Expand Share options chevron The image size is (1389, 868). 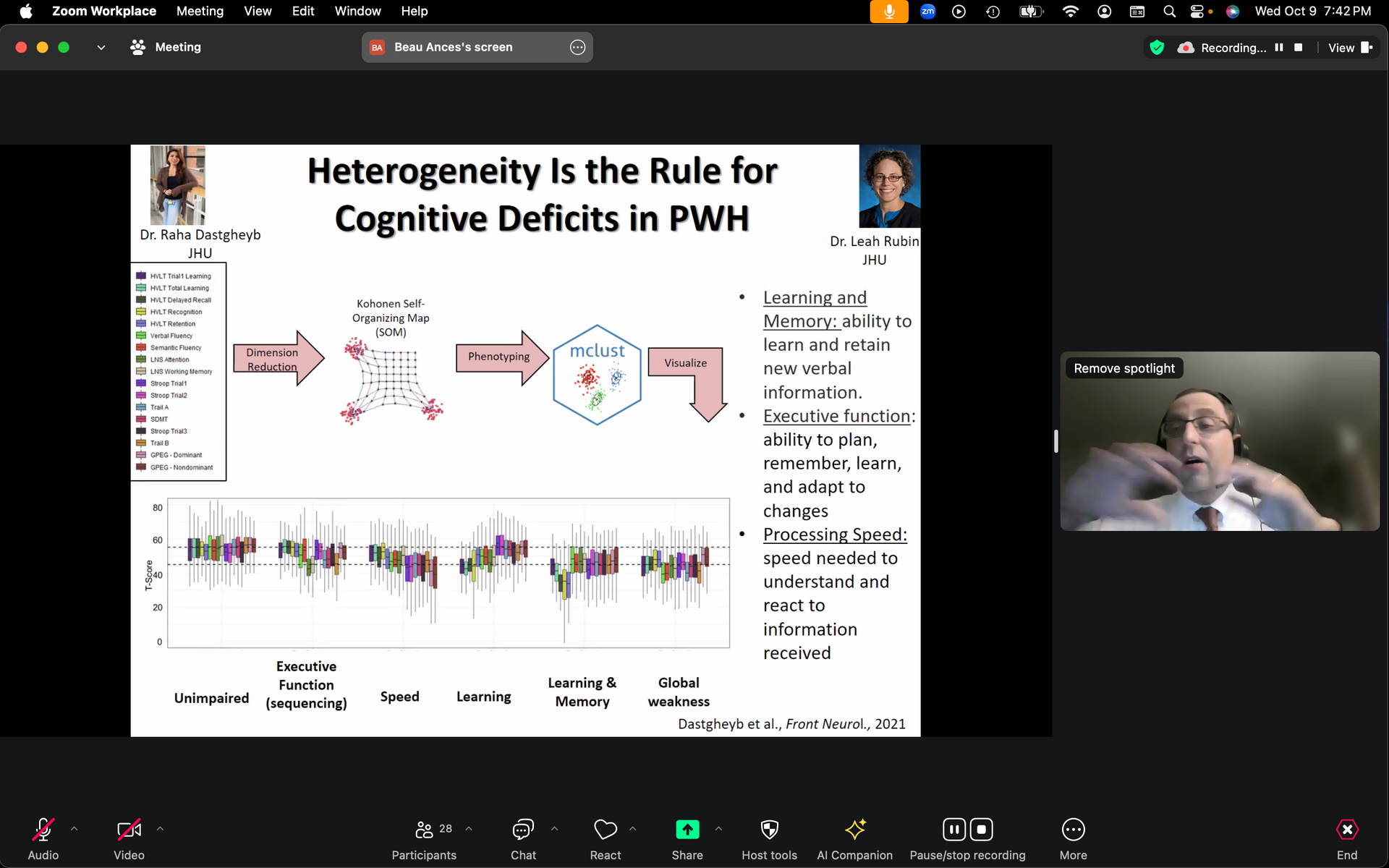(718, 829)
